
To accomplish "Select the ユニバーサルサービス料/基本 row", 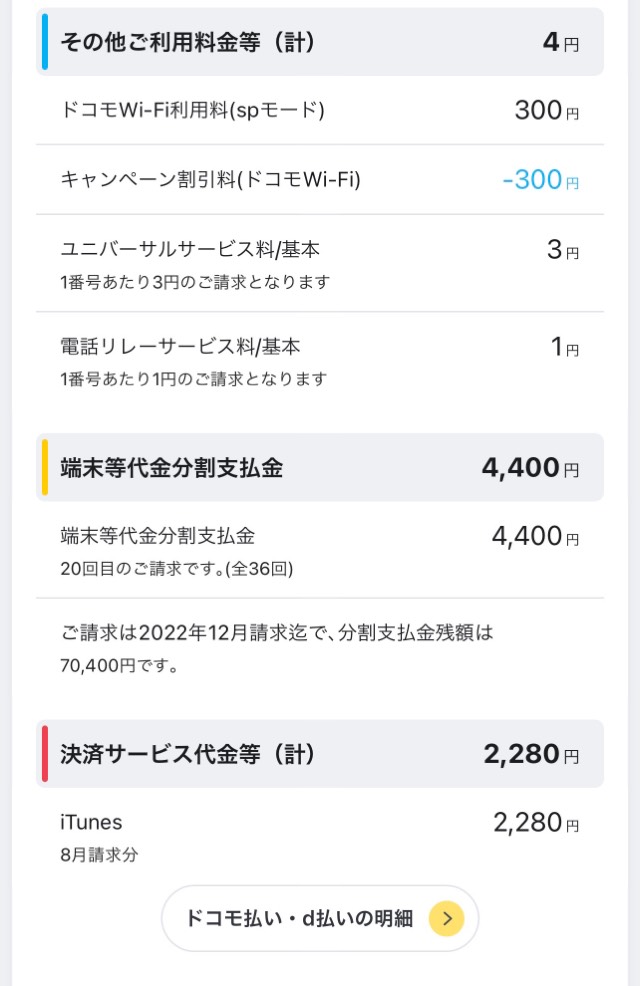I will pos(320,263).
